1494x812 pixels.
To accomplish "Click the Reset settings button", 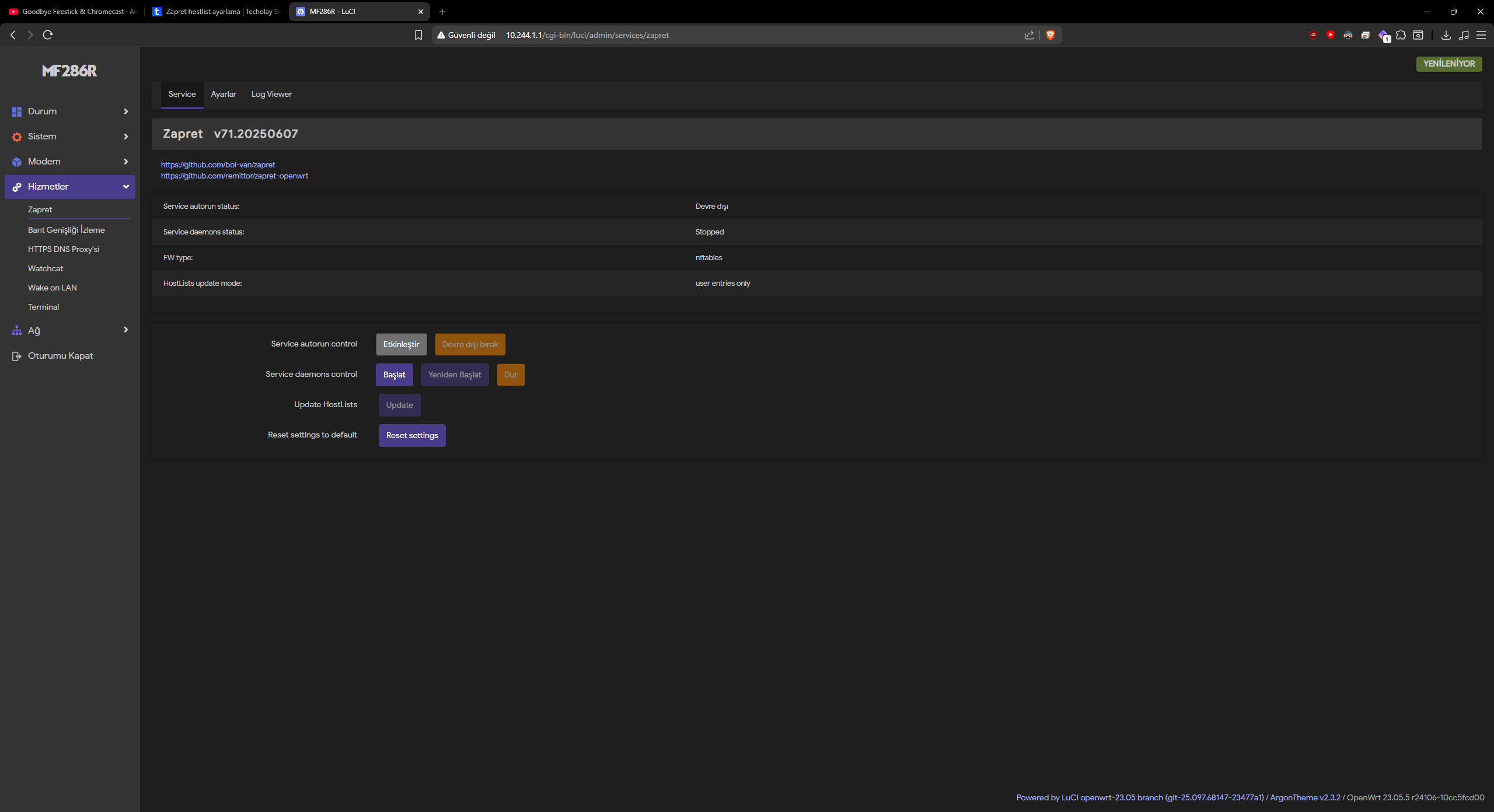I will coord(412,435).
